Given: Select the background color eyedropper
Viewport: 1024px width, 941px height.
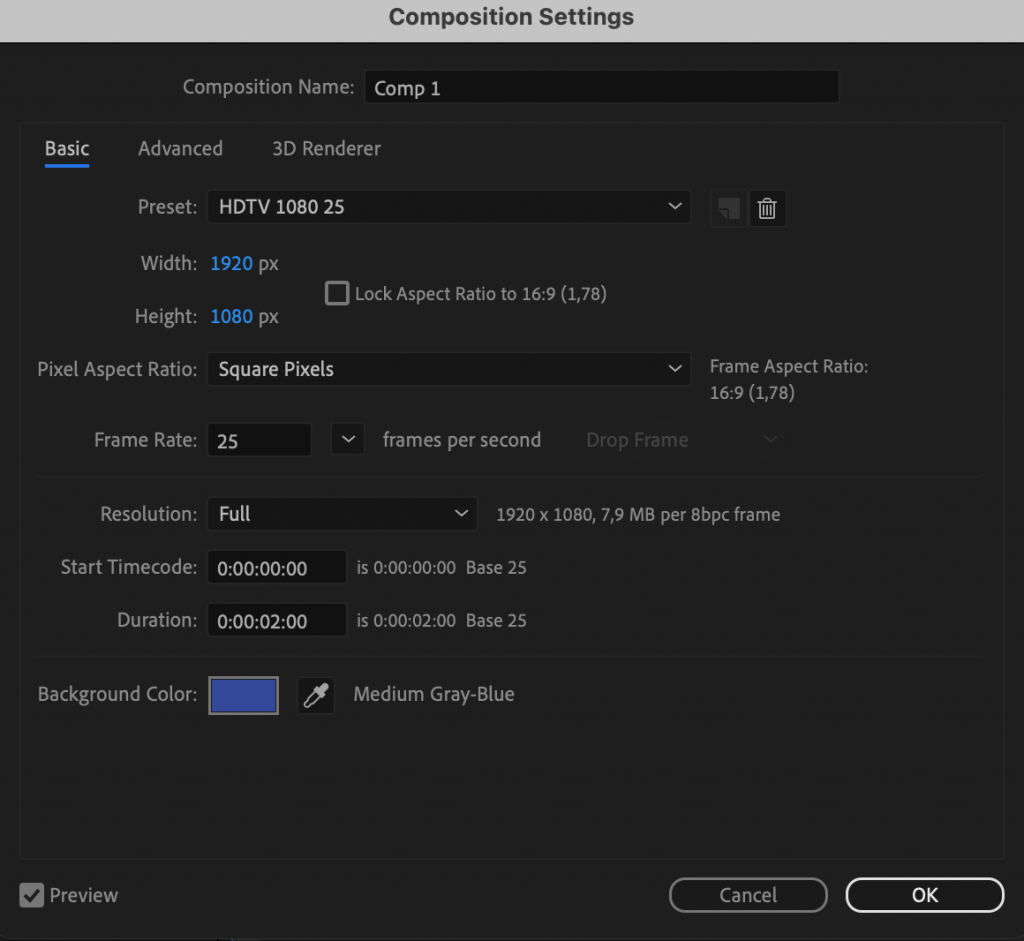Looking at the screenshot, I should pyautogui.click(x=315, y=695).
